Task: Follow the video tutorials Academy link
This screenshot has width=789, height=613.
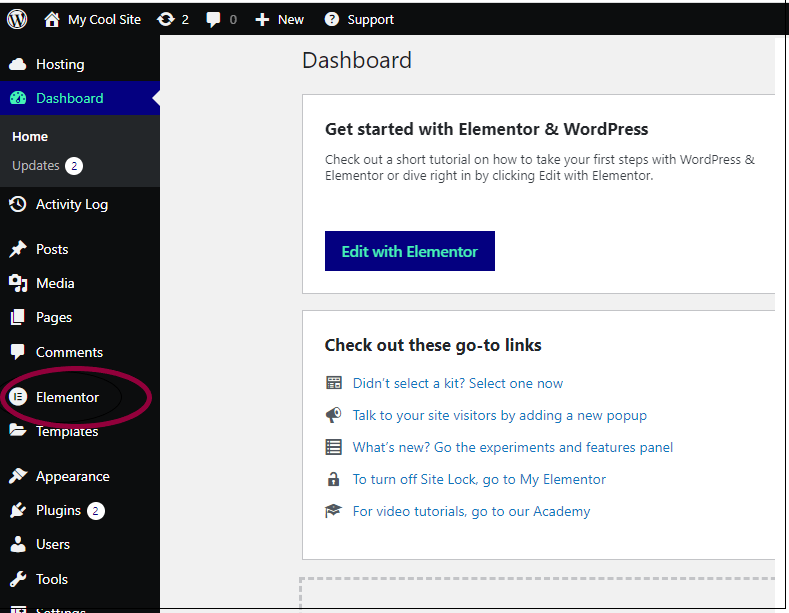Action: click(471, 511)
